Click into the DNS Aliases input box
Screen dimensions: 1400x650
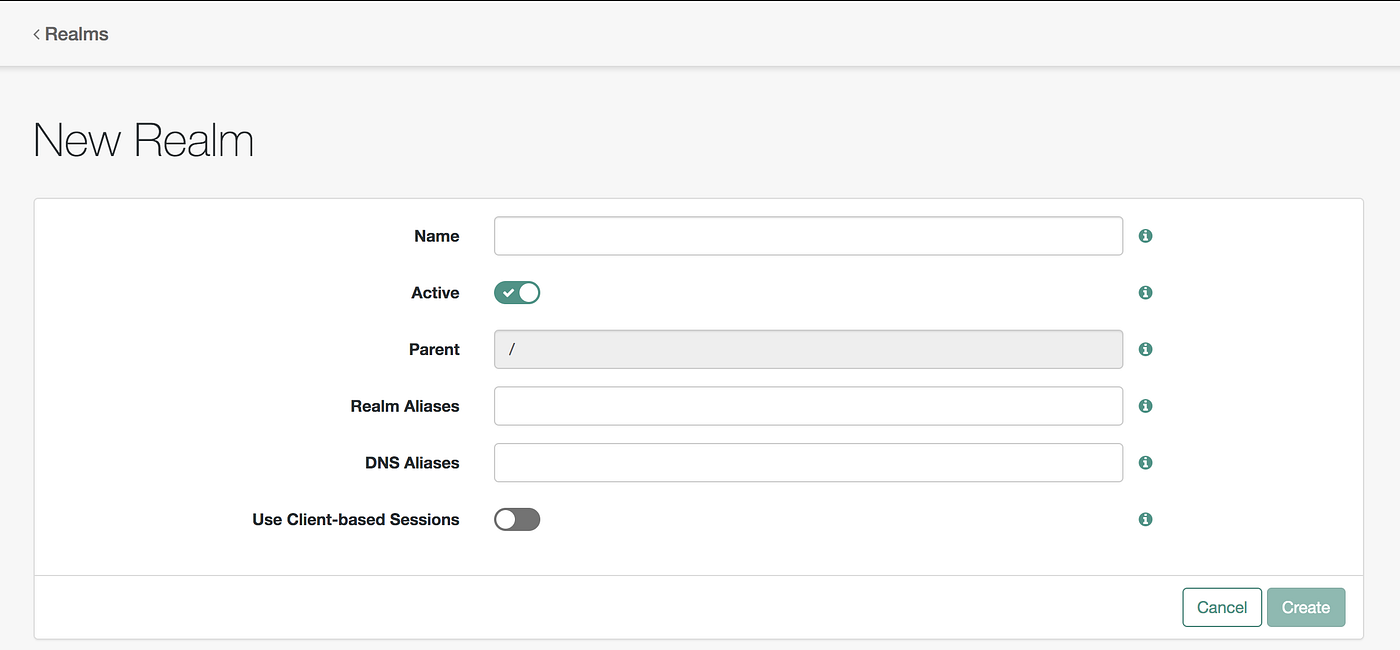808,463
